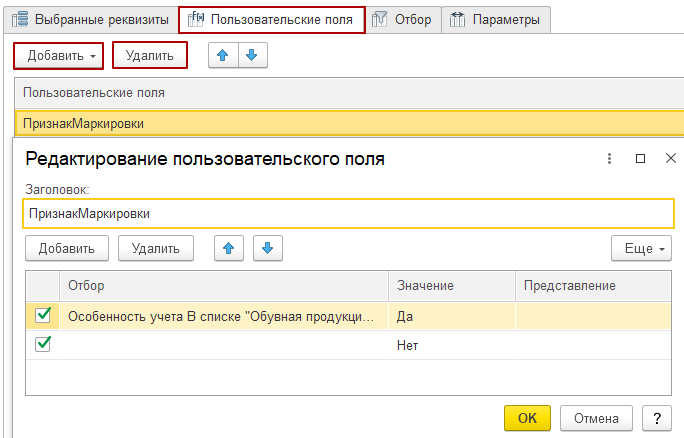The image size is (684, 438).
Task: Move the selected condition row up in the dialog
Action: 229,248
